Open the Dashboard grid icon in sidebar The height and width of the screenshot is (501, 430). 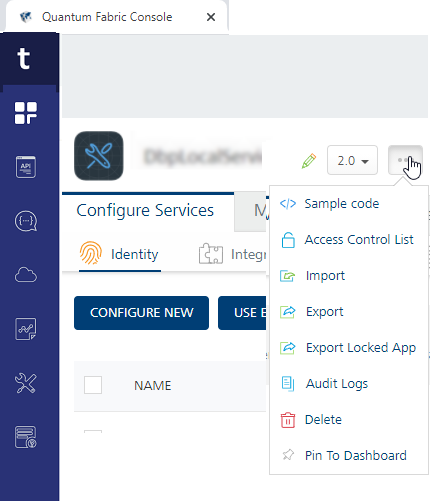[26, 113]
